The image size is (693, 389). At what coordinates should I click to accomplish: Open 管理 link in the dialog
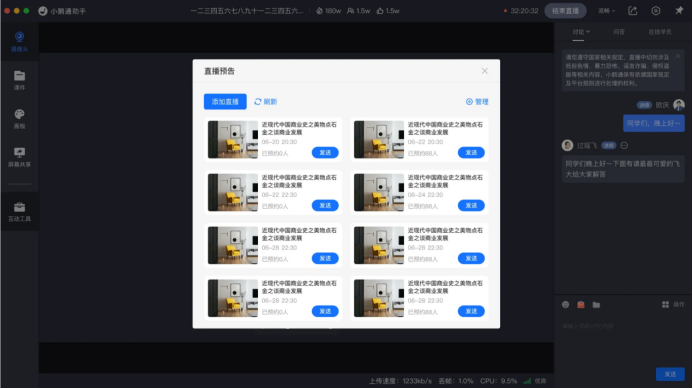[x=477, y=102]
